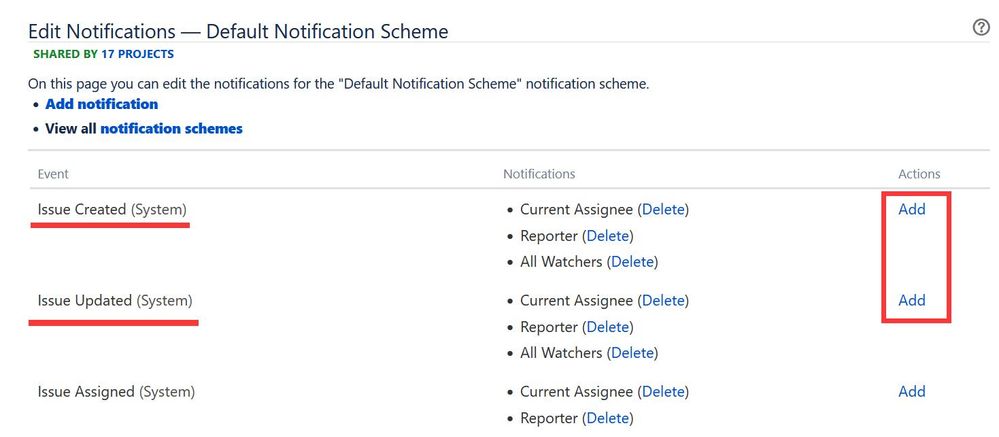Screen dimensions: 999x437
Task: Delete Reporter from Issue Updated
Action: (x=608, y=327)
